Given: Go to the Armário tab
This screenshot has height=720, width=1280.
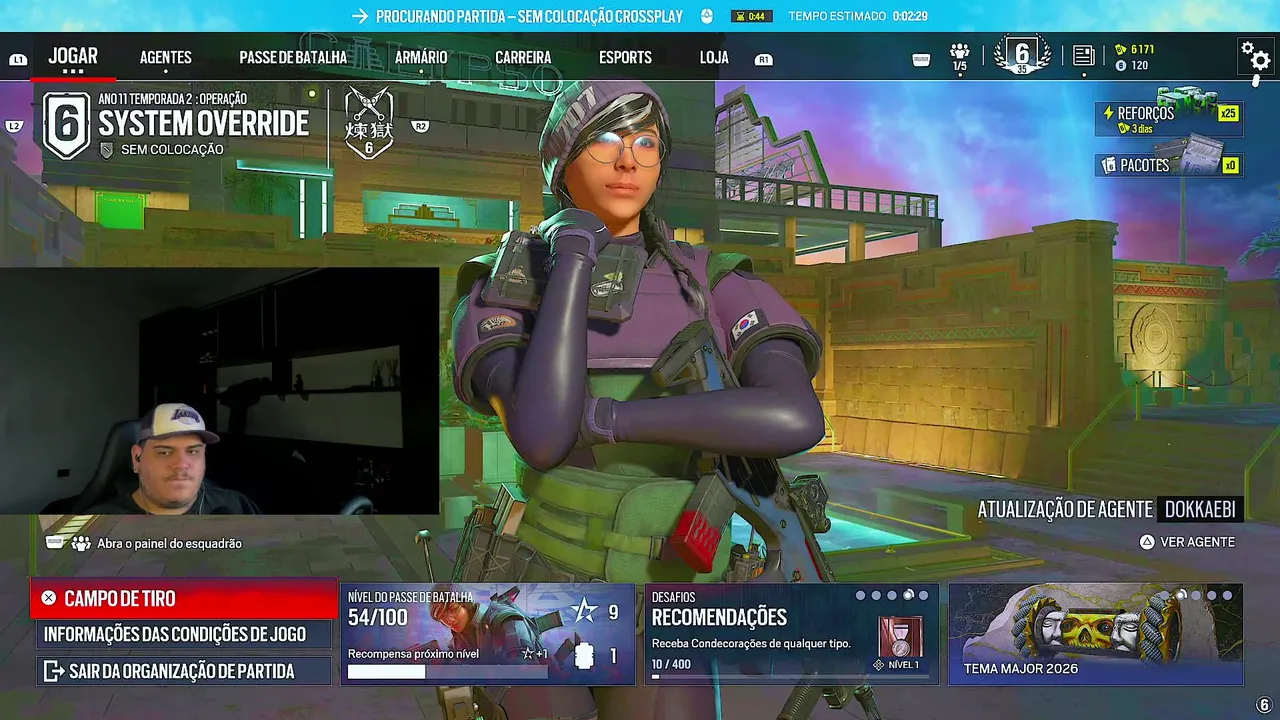Looking at the screenshot, I should coord(421,58).
